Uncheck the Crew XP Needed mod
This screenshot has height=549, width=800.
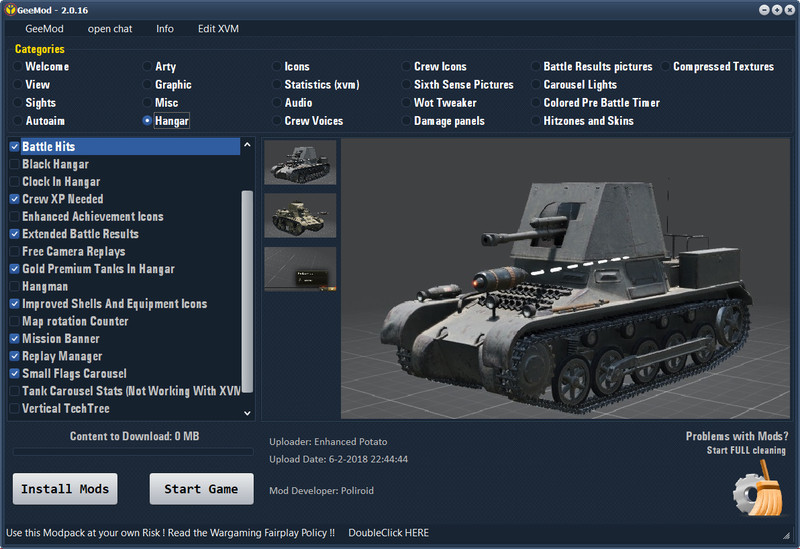coord(15,199)
